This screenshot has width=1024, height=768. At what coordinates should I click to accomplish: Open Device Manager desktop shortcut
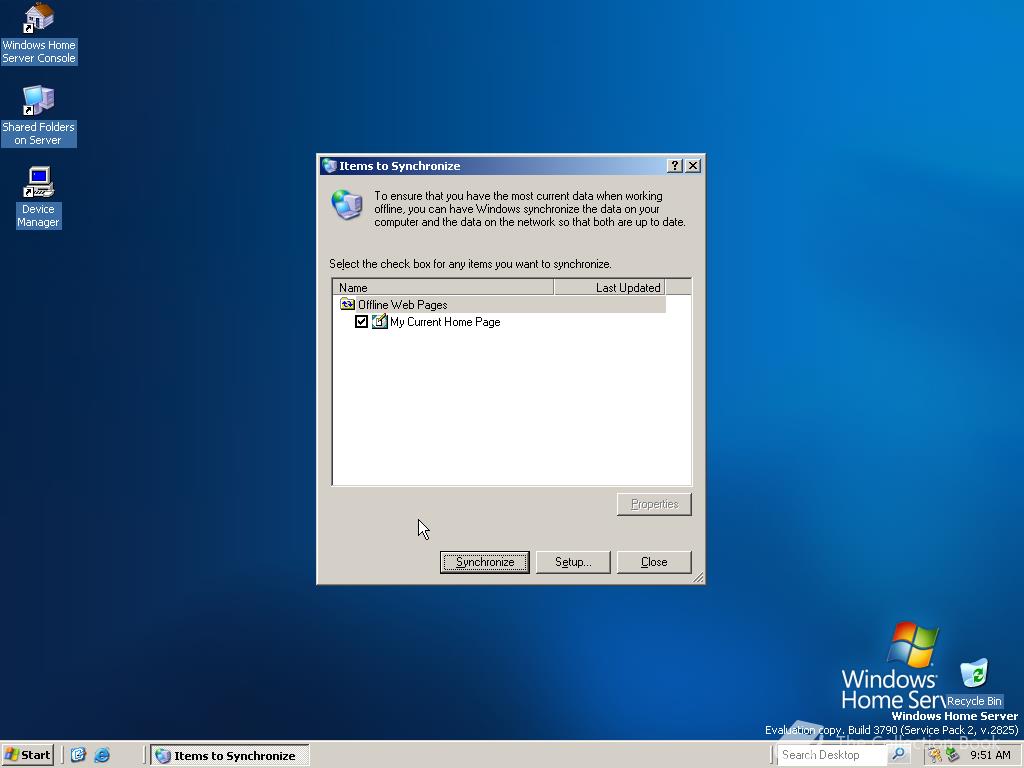[x=39, y=197]
